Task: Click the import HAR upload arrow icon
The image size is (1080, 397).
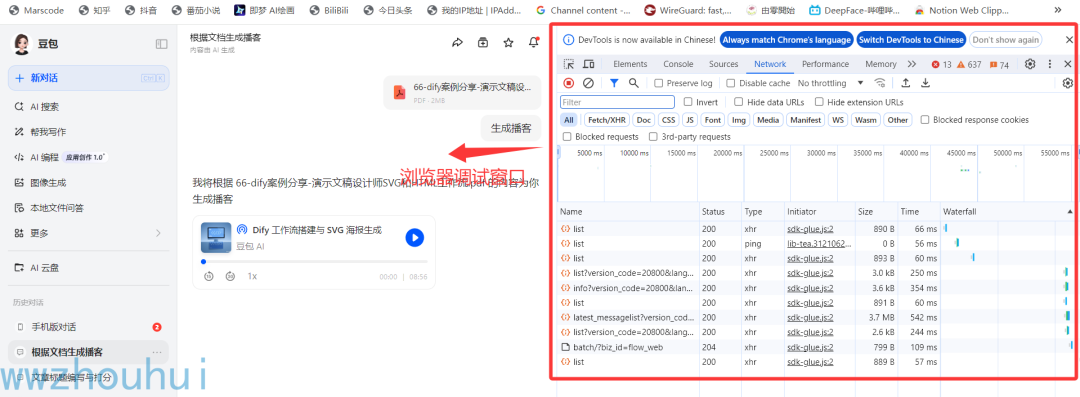Action: coord(906,83)
